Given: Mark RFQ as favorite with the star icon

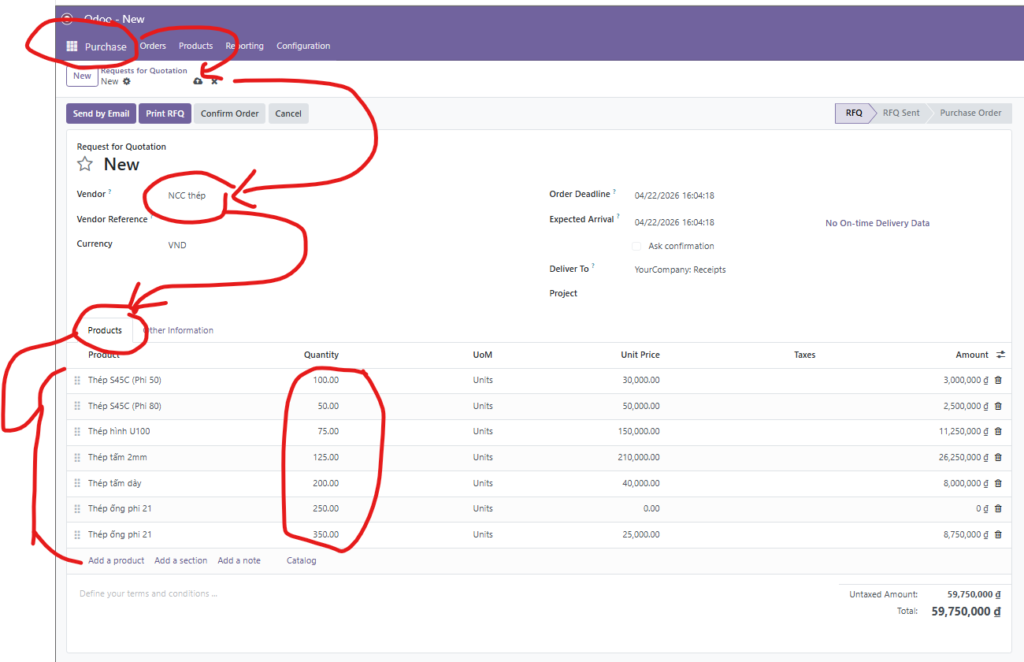Looking at the screenshot, I should pos(85,164).
